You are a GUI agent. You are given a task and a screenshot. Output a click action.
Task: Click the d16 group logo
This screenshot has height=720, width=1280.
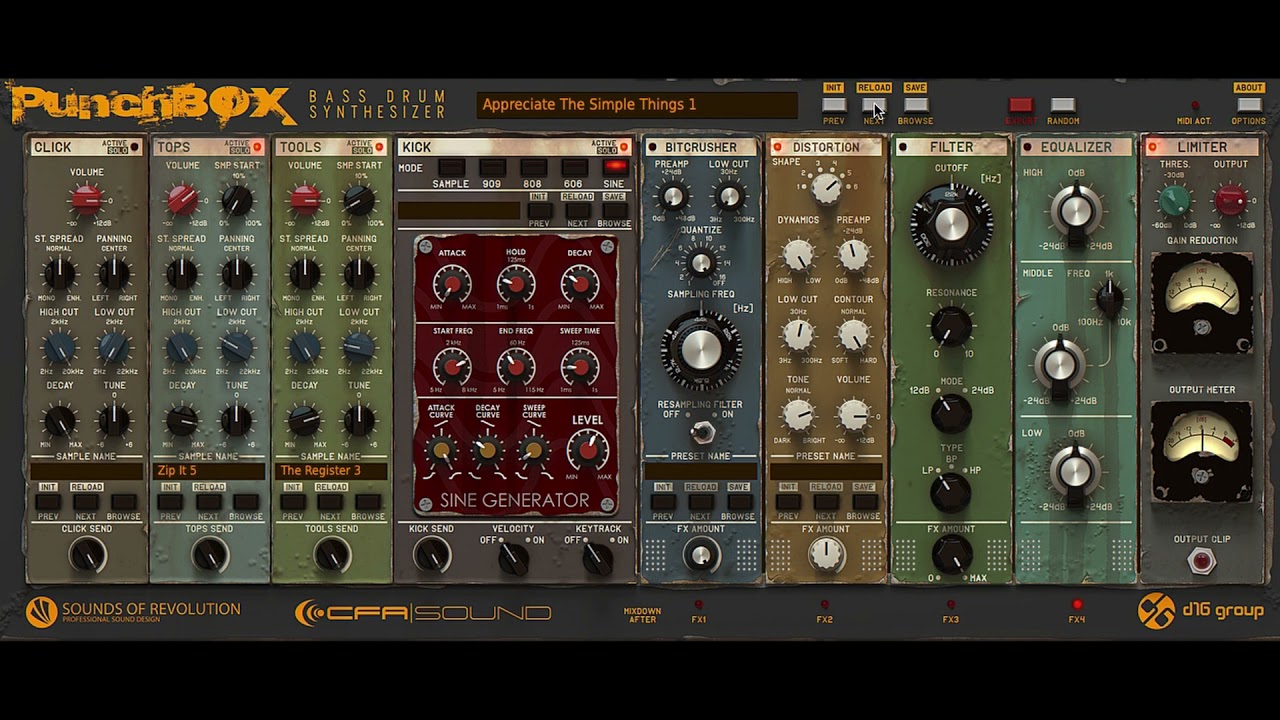(x=1201, y=611)
